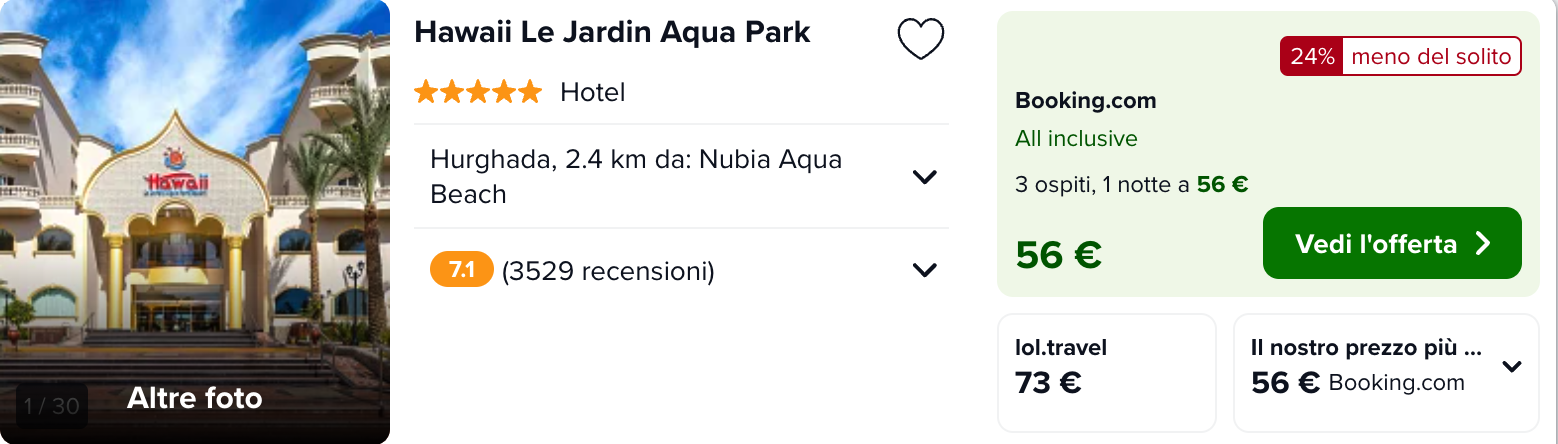
Task: Select the lol.travel 73 € offer
Action: [x=1107, y=372]
